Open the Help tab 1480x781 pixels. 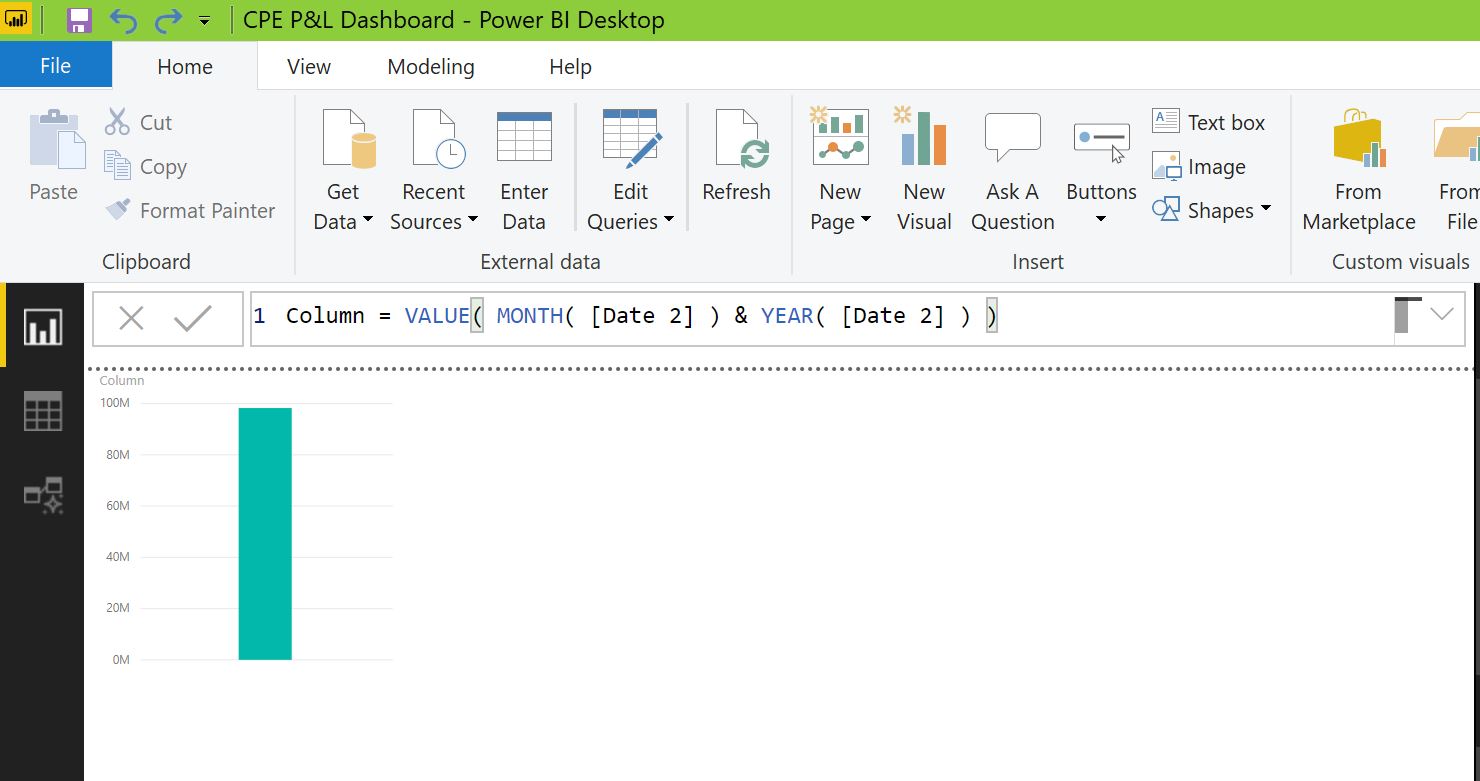pos(571,66)
